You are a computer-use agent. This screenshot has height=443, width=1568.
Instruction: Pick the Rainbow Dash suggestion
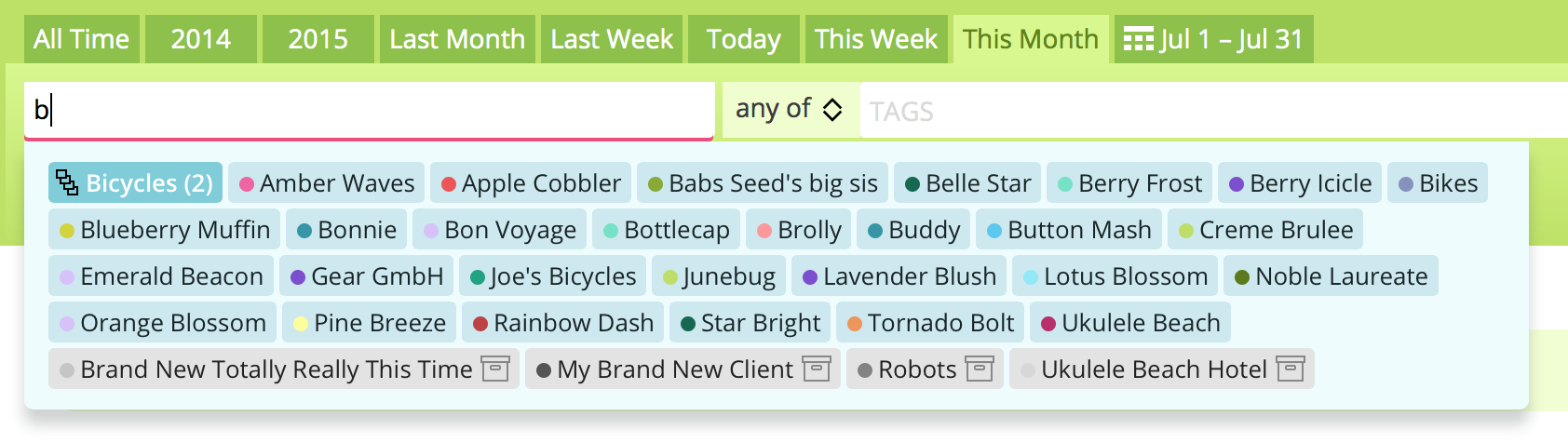[x=563, y=322]
